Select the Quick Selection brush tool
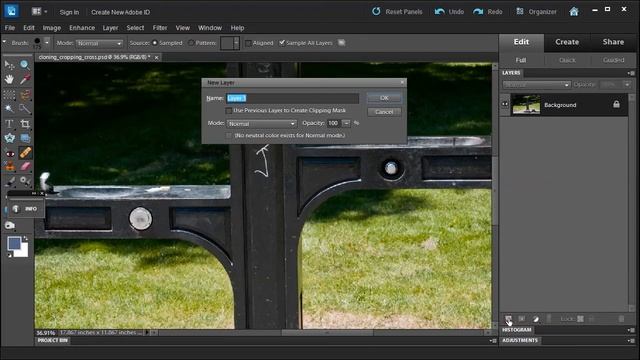Image resolution: width=640 pixels, height=360 pixels. [x=24, y=109]
